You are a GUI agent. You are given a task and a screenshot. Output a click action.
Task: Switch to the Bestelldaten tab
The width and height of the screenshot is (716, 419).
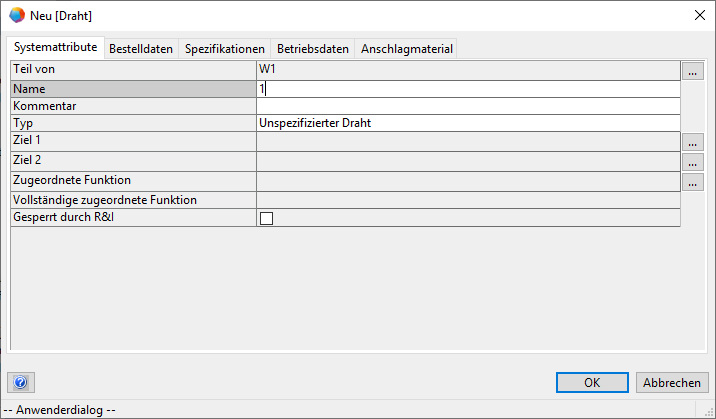(141, 48)
